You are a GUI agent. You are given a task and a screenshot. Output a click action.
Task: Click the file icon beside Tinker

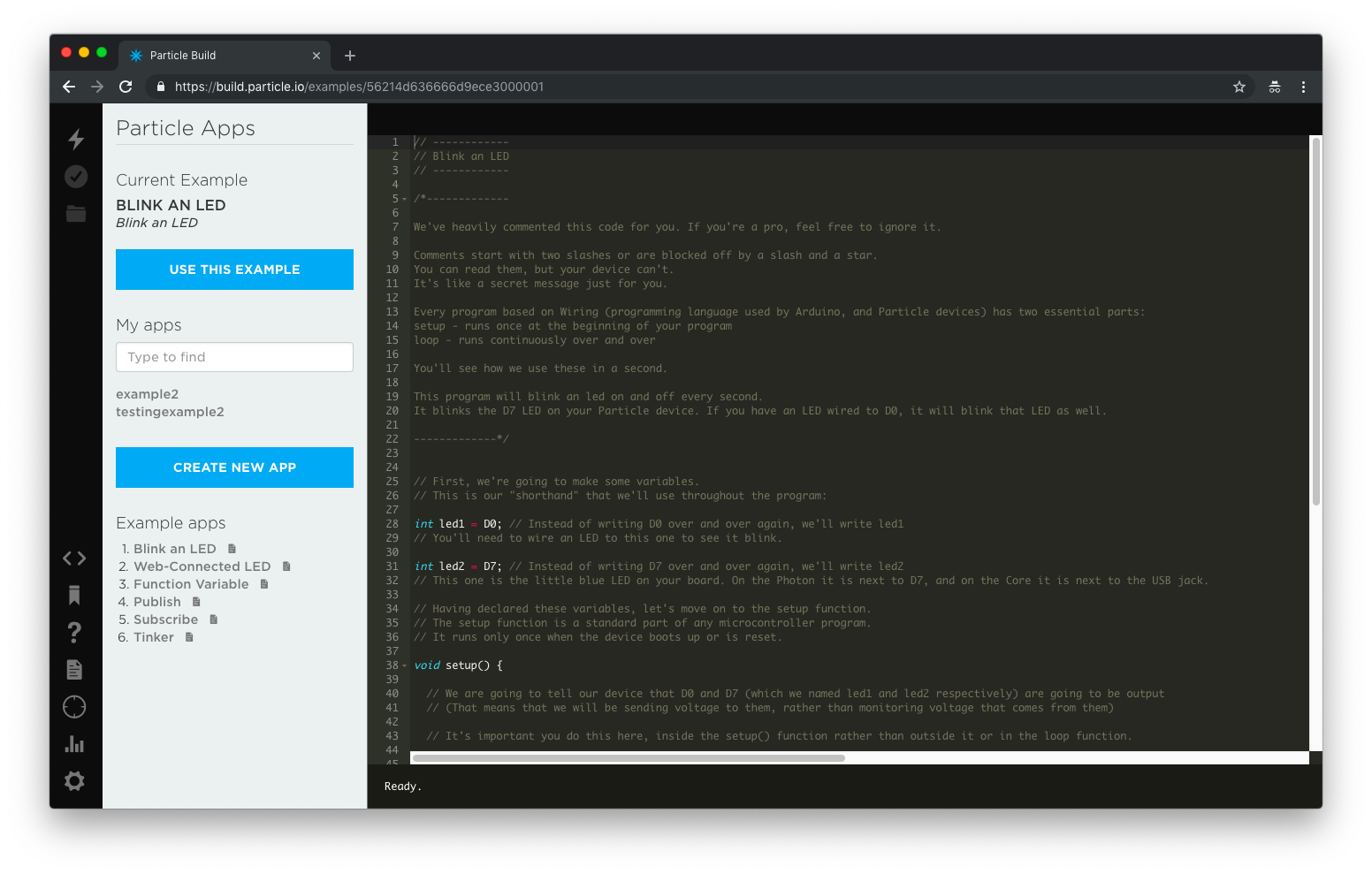pos(189,637)
